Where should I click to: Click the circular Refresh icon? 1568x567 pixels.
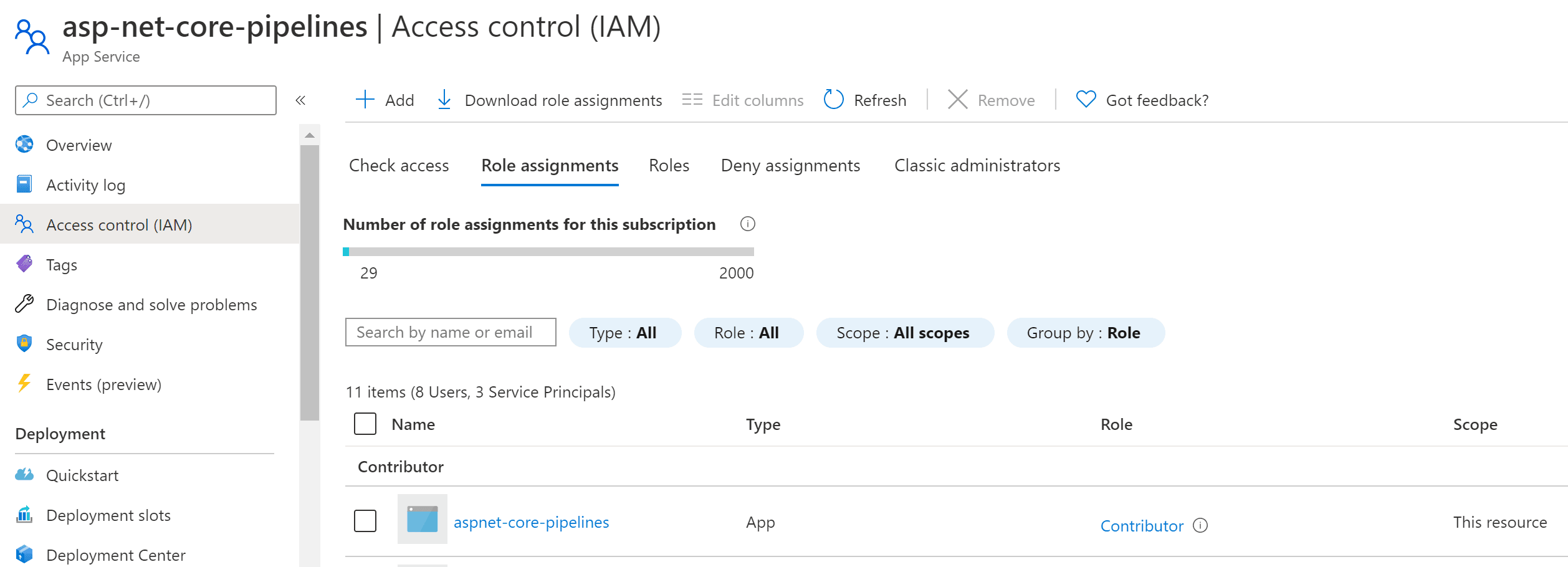834,100
